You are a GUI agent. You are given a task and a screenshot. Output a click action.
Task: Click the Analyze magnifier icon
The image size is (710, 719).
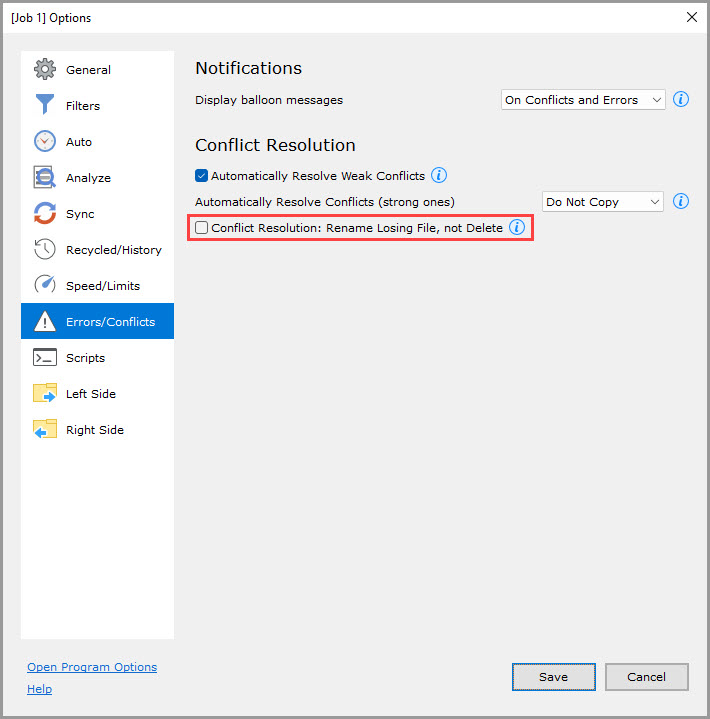click(x=45, y=178)
